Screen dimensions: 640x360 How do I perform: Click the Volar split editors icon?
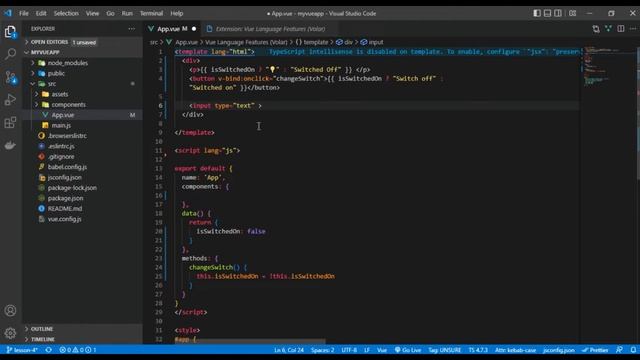(x=609, y=29)
